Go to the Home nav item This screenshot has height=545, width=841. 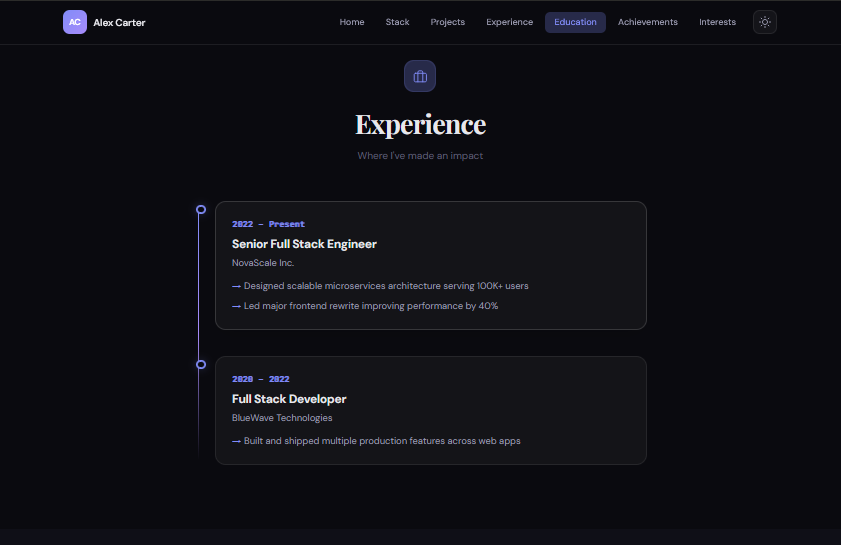[x=352, y=22]
